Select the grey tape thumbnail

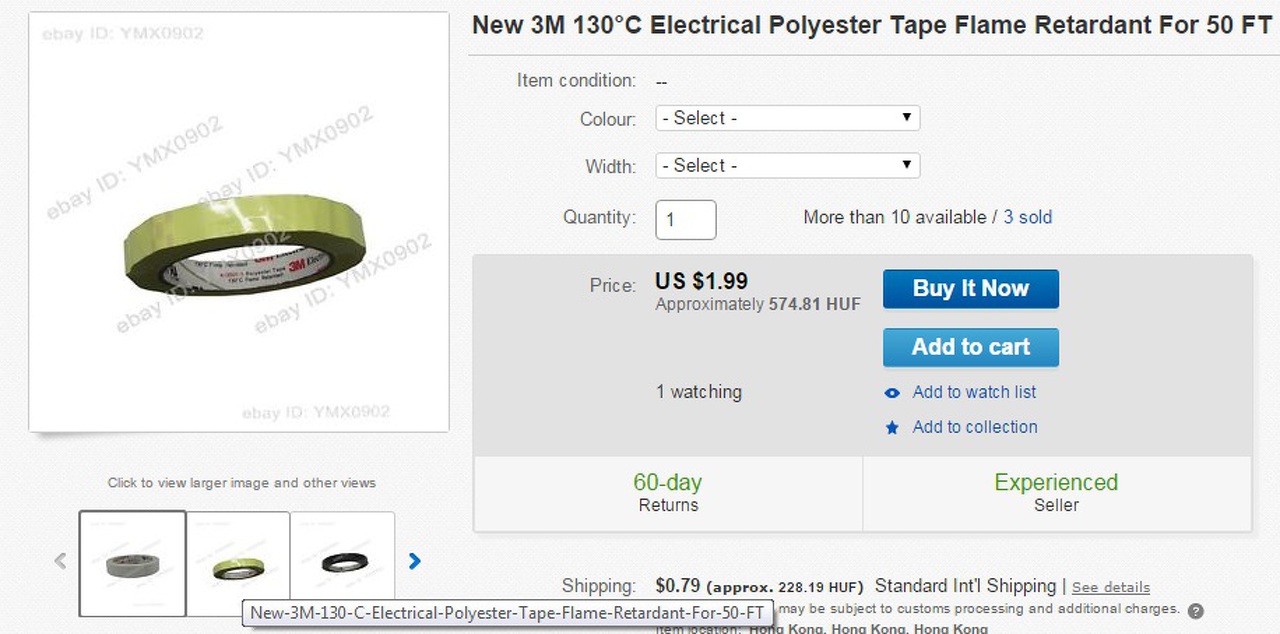click(133, 561)
